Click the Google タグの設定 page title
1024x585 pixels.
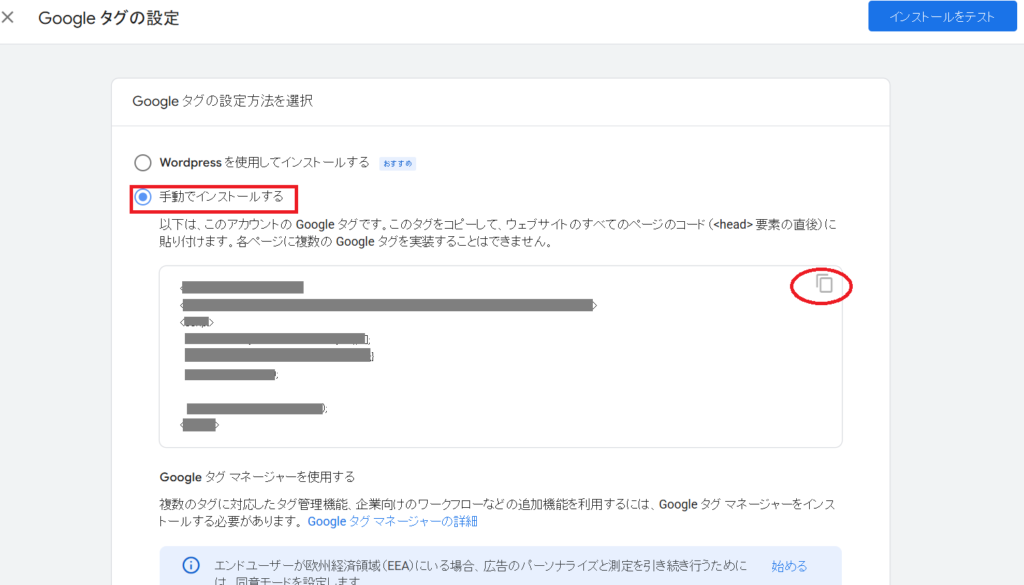[x=109, y=18]
